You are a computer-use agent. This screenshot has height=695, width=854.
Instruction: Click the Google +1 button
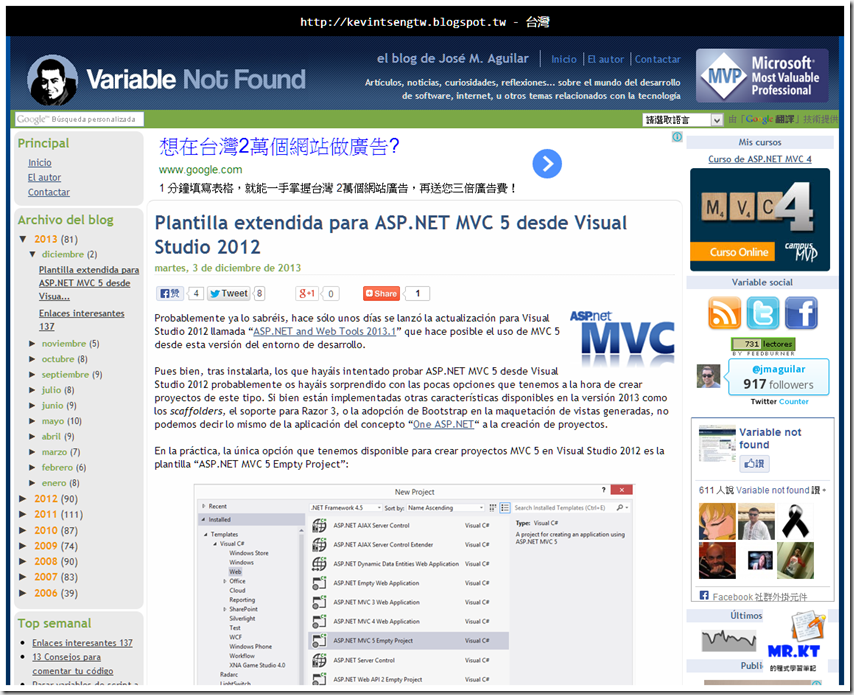(x=307, y=294)
